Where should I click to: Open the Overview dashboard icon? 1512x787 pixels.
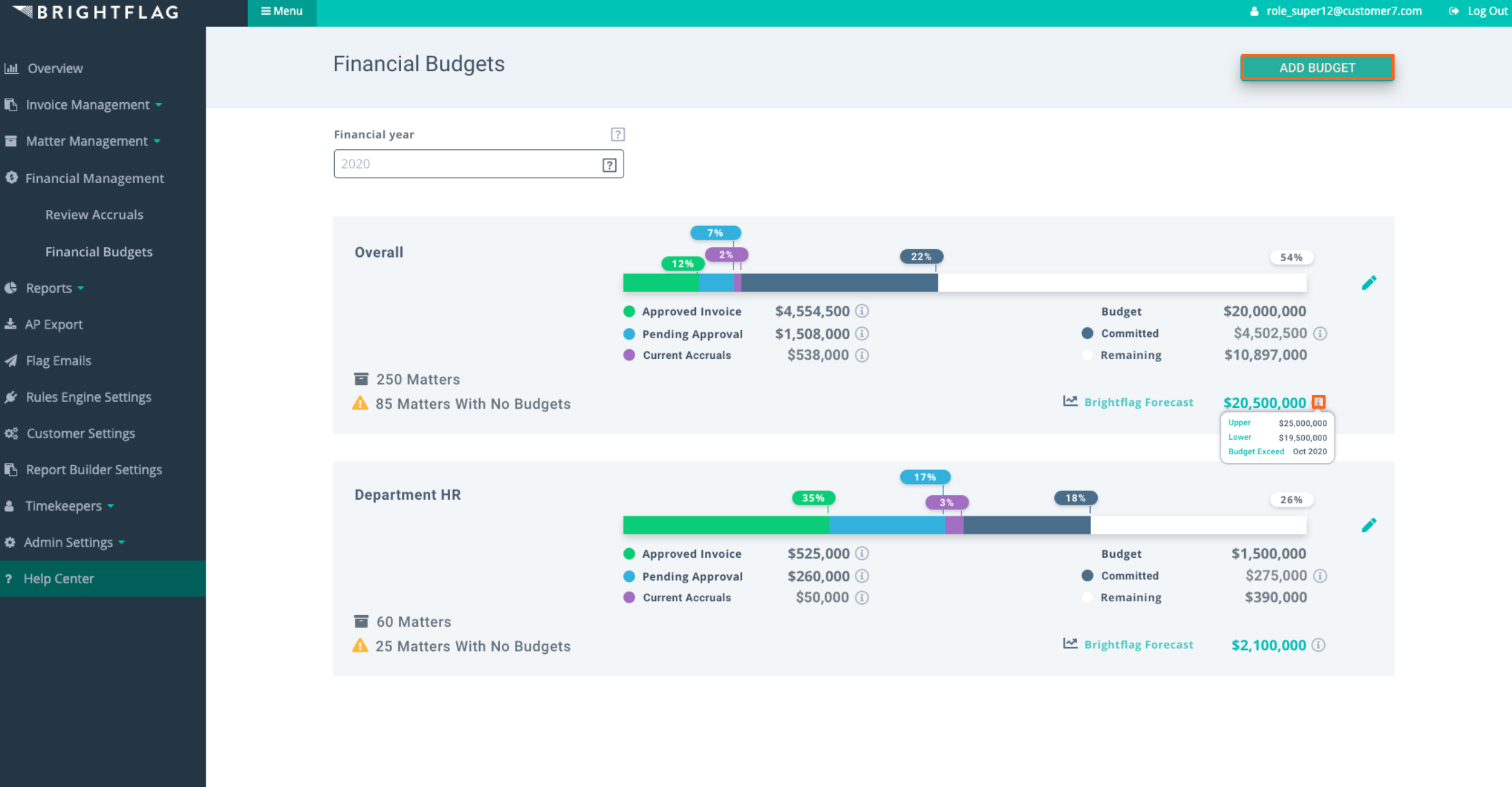click(x=12, y=68)
